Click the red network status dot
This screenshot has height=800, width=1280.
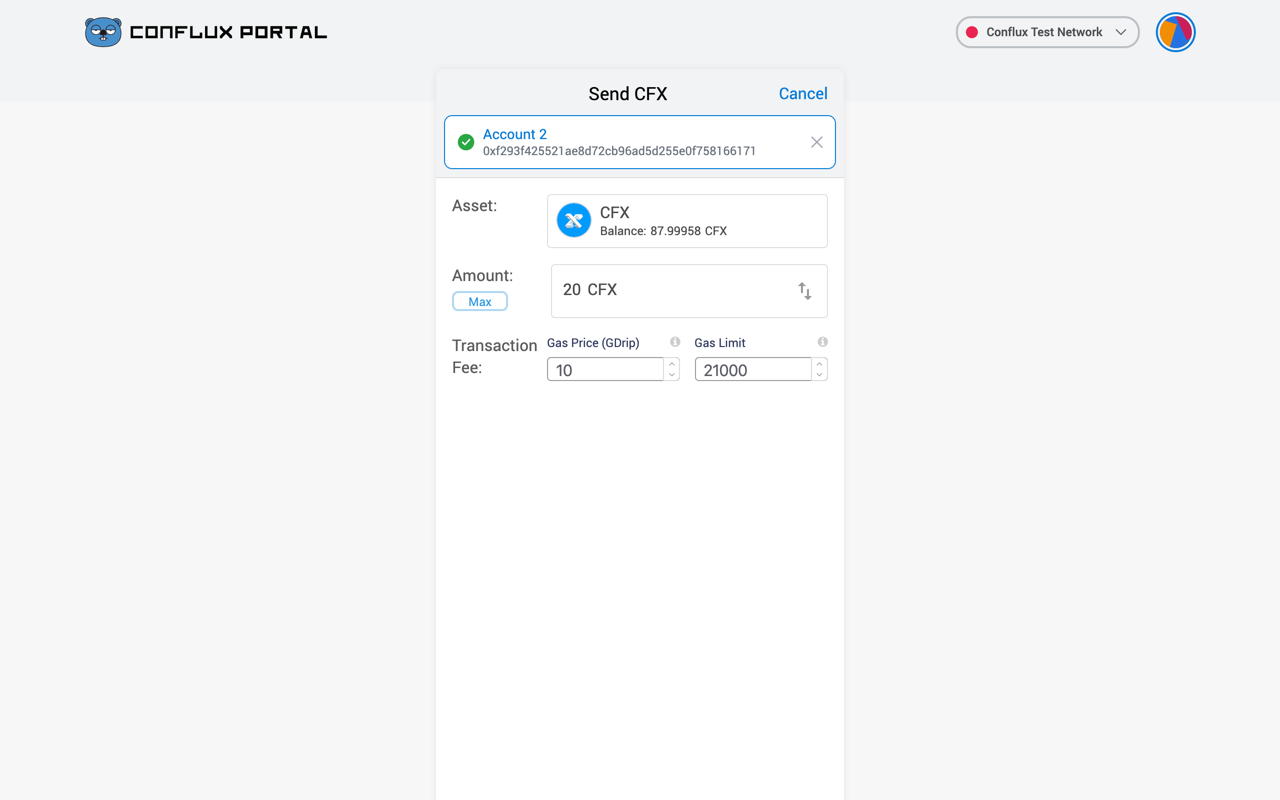[971, 32]
